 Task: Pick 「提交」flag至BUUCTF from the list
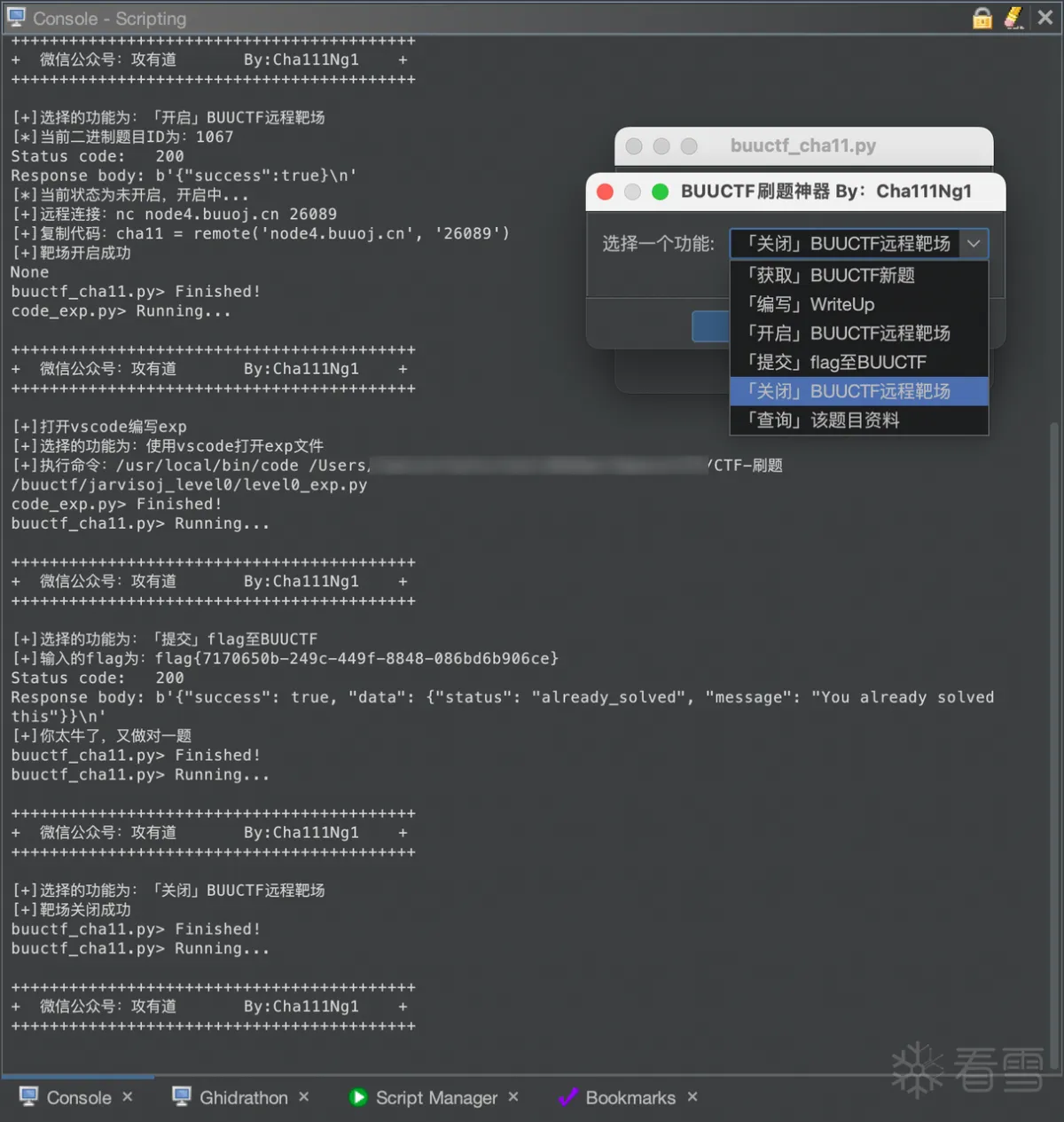pyautogui.click(x=858, y=362)
